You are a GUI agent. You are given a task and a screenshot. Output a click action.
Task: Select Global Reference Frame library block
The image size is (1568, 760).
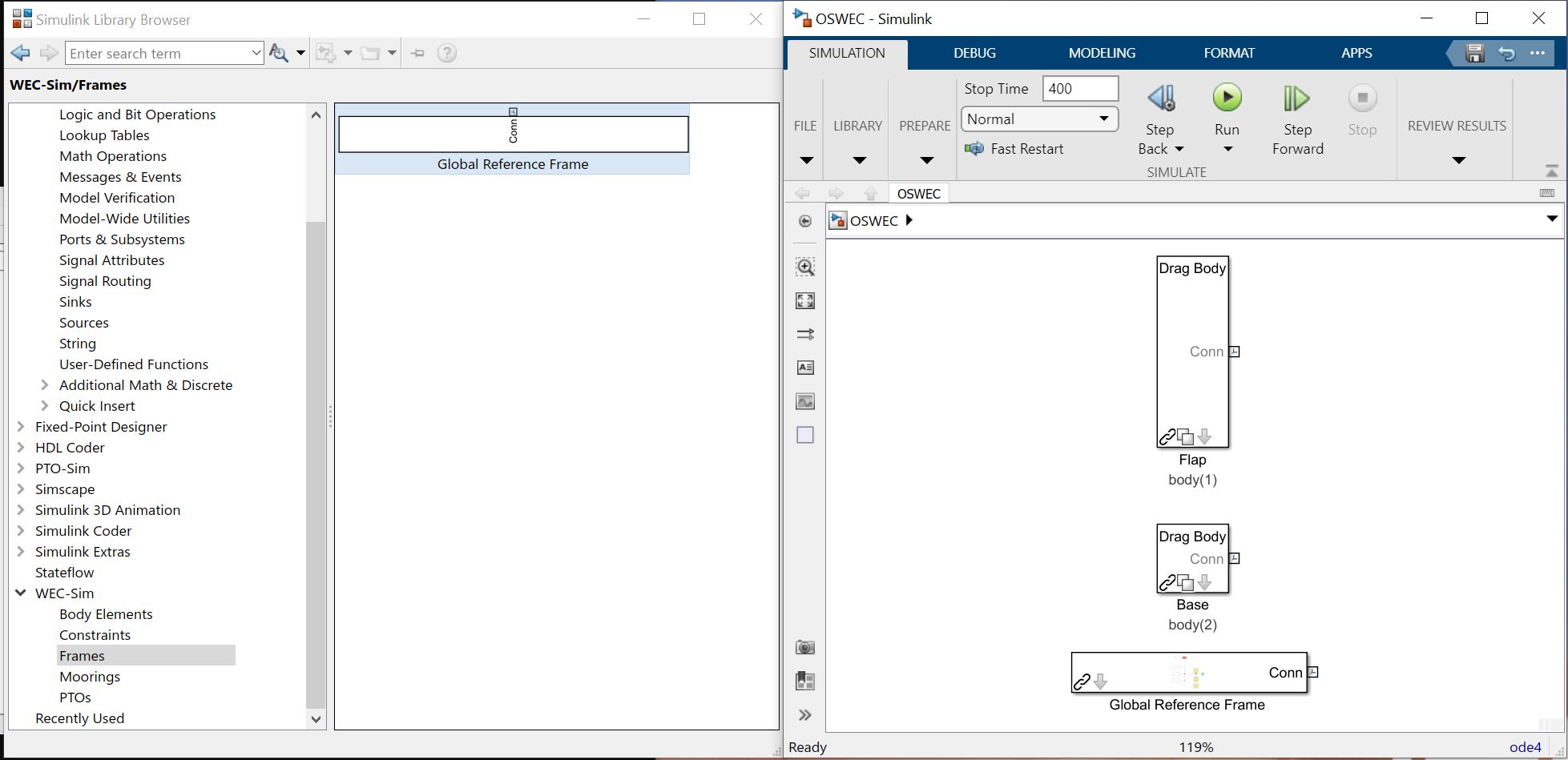[x=513, y=139]
